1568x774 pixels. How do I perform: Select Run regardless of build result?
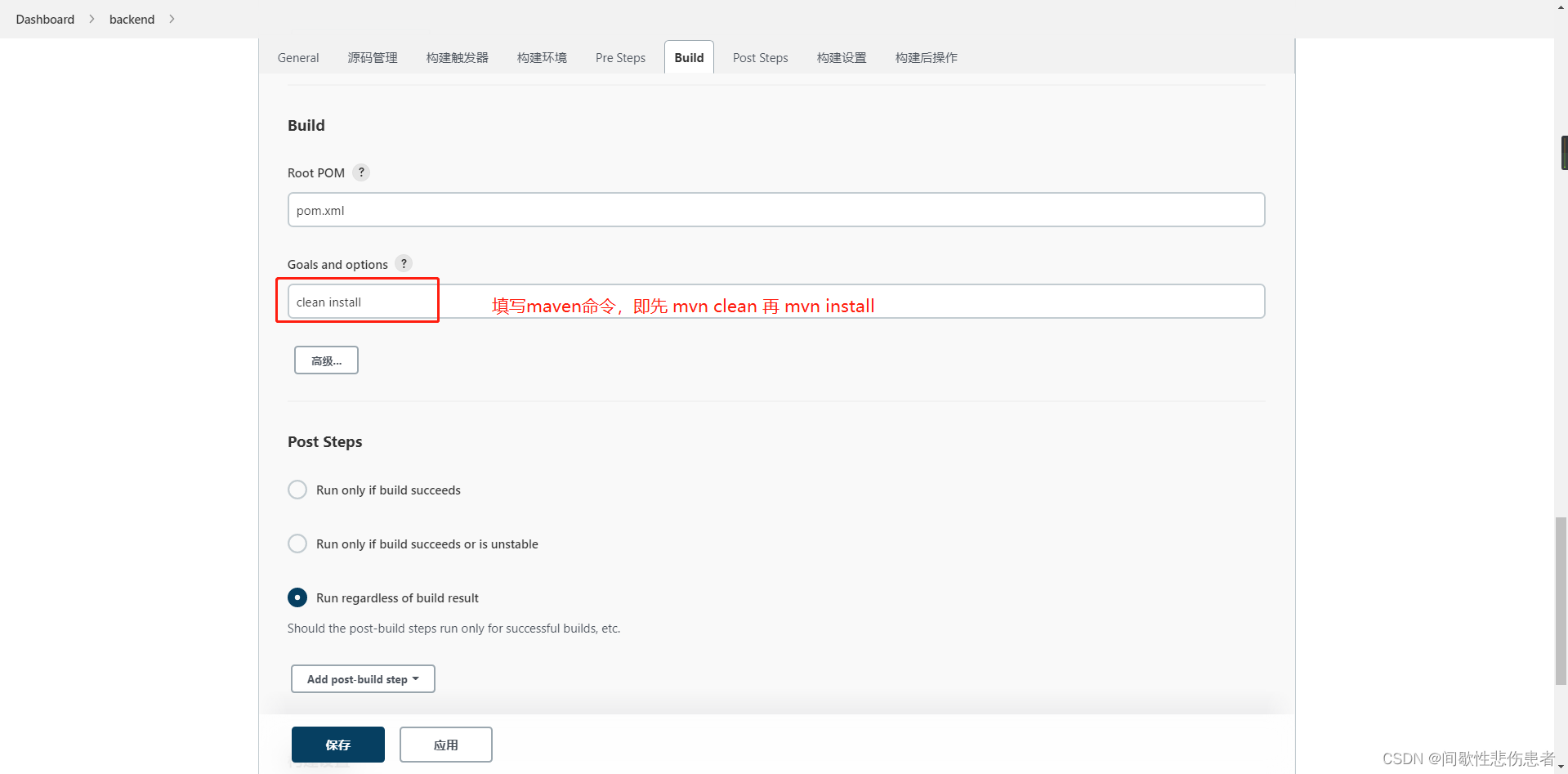(297, 597)
